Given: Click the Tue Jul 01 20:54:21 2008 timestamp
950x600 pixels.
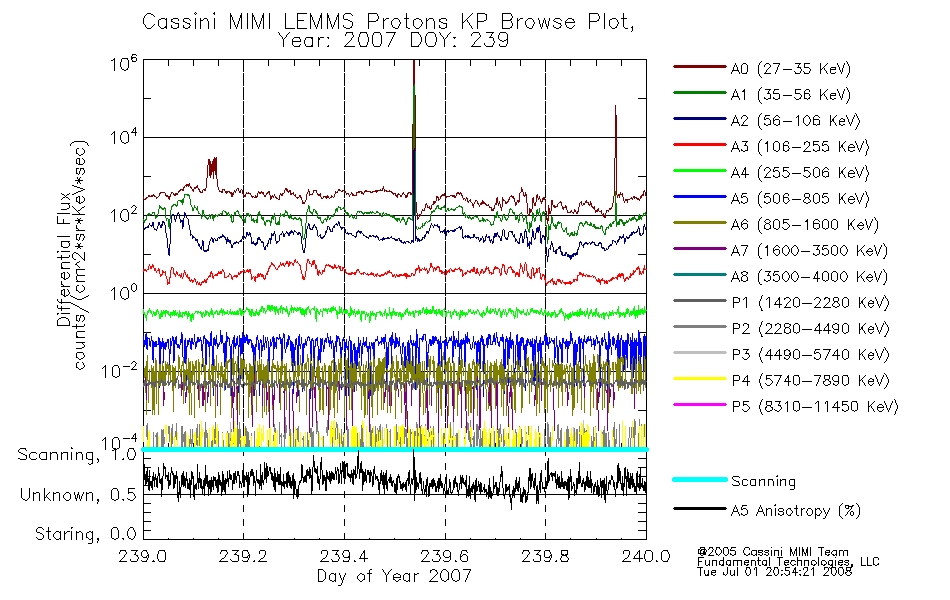Looking at the screenshot, I should pyautogui.click(x=774, y=572).
